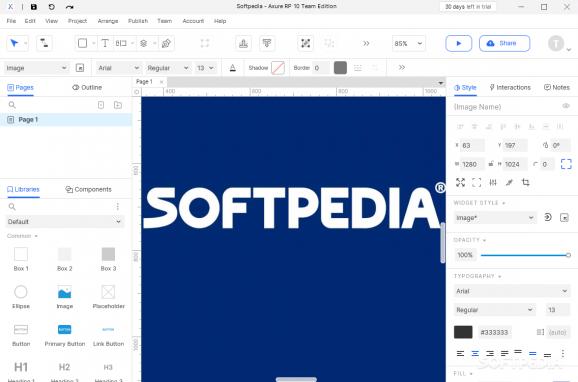Click the #333333 font color swatch
The height and width of the screenshot is (382, 578).
pos(463,332)
